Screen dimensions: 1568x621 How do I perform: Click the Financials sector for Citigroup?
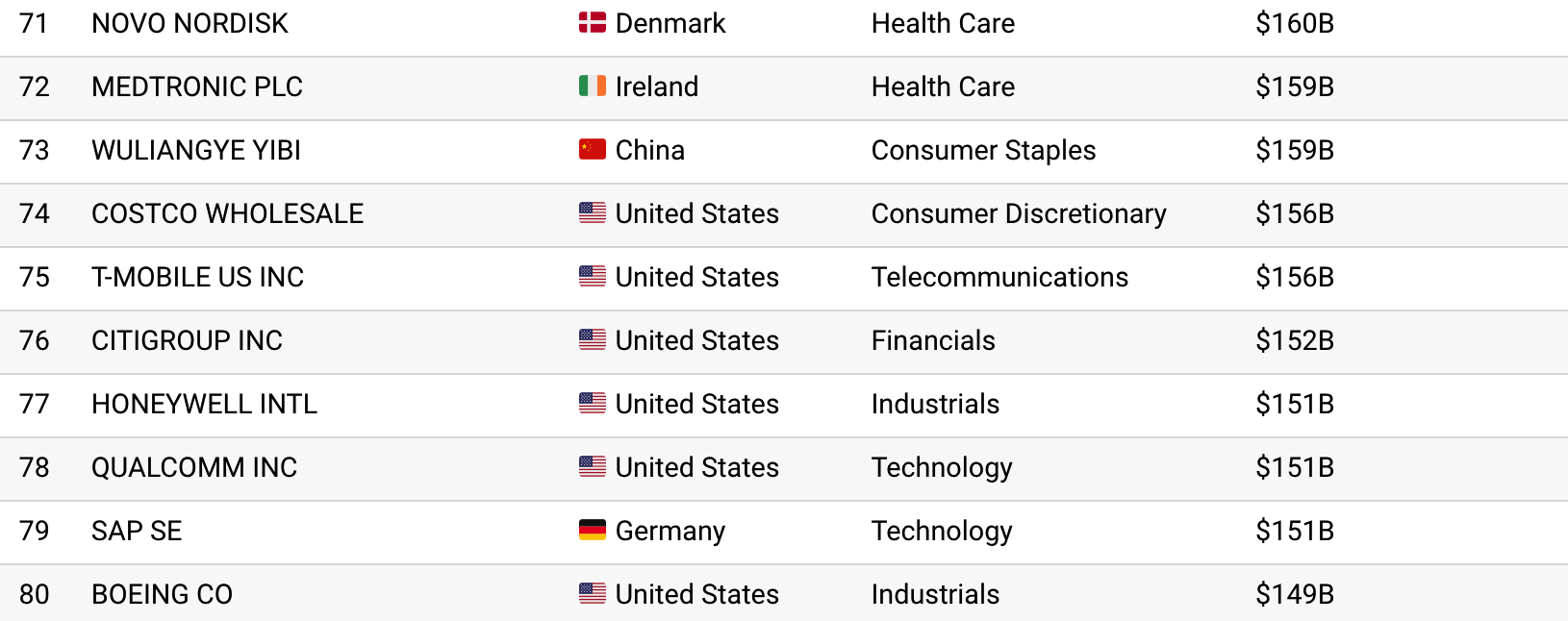933,340
